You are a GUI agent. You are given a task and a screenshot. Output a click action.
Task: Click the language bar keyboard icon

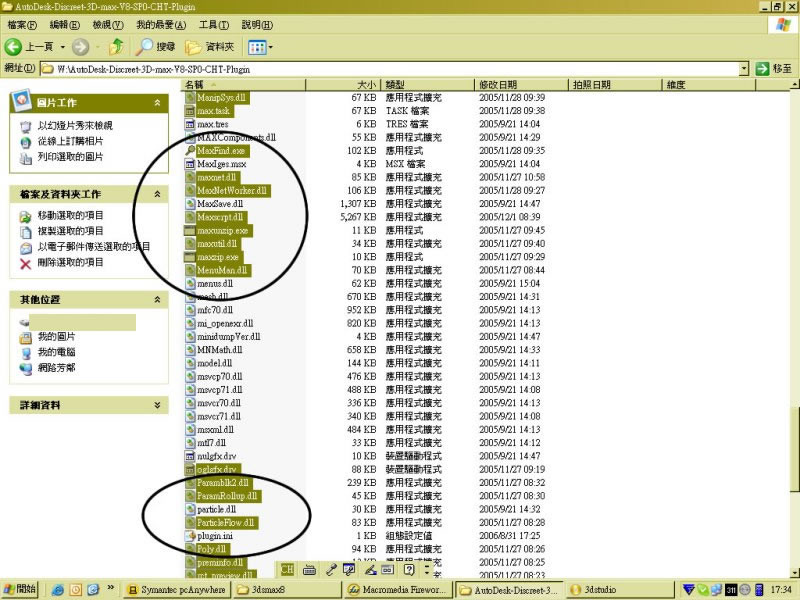pos(309,570)
